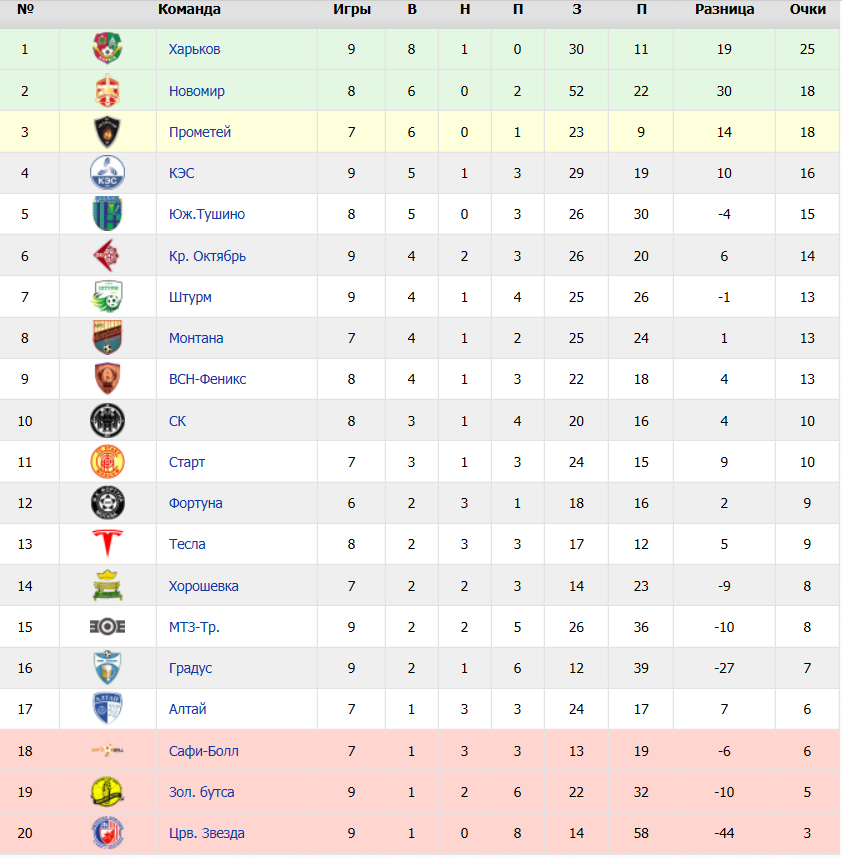Select the Старт orange round logo
This screenshot has width=842, height=858.
coord(107,462)
